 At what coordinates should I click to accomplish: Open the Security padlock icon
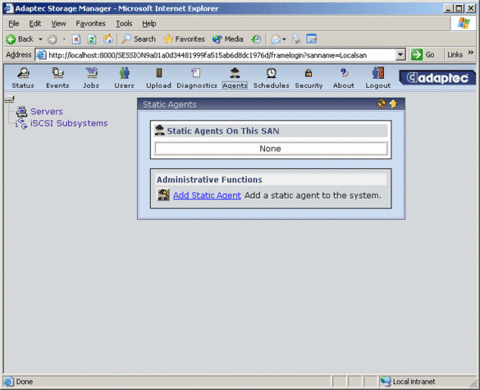309,73
